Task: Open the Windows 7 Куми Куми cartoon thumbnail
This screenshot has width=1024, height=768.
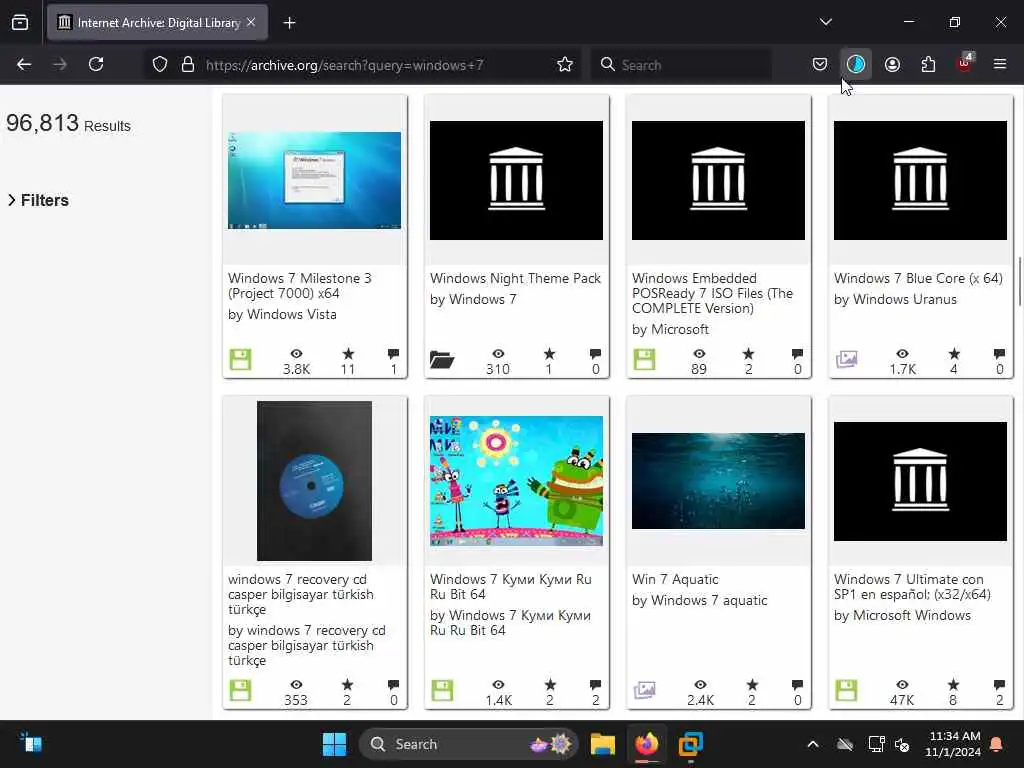Action: point(516,481)
